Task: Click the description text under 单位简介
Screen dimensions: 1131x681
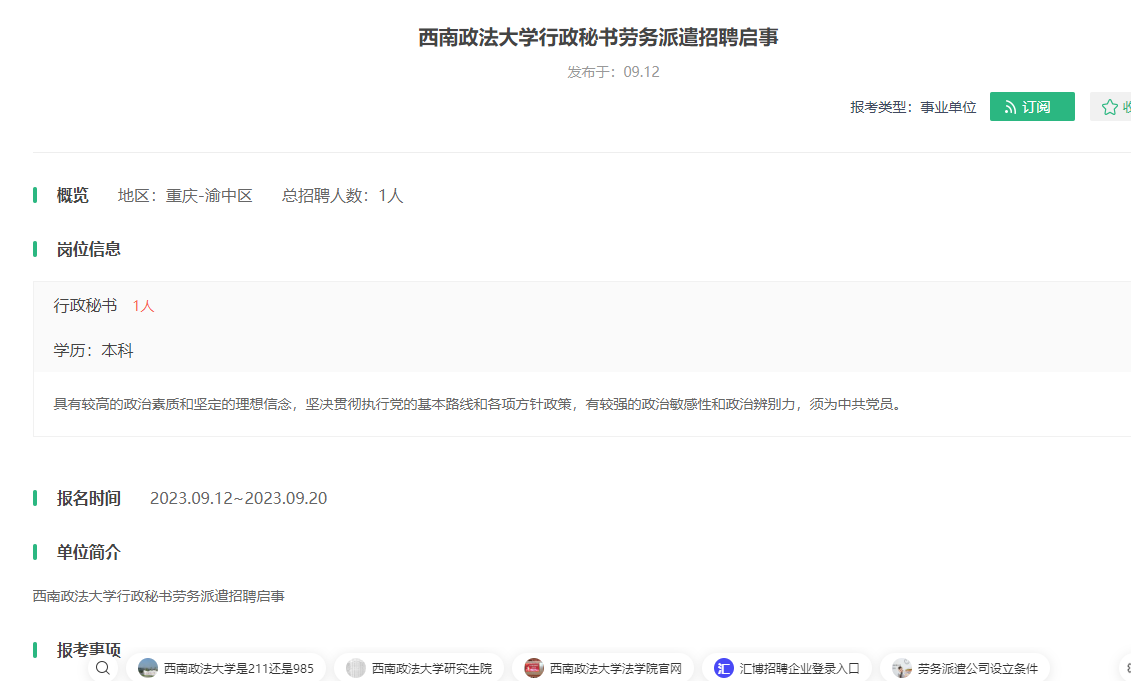Action: coord(159,596)
